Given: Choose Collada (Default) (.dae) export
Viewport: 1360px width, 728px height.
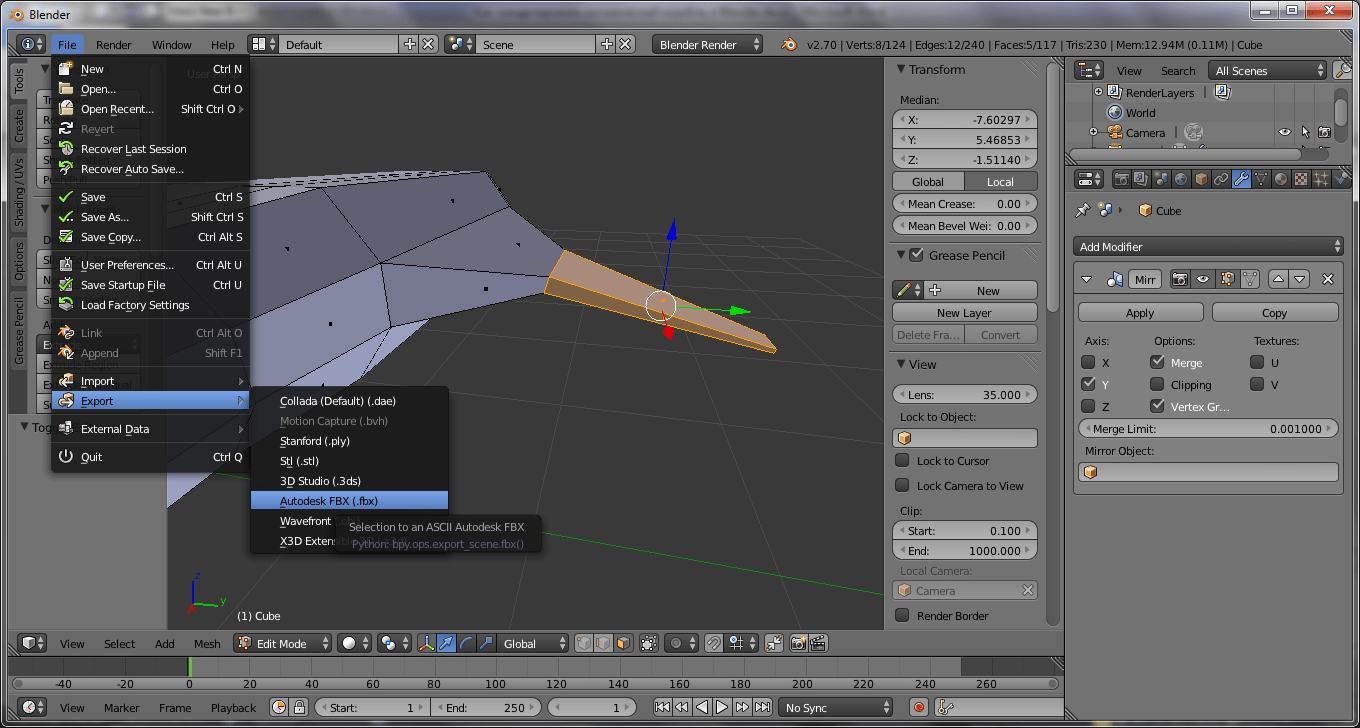Looking at the screenshot, I should (x=349, y=400).
